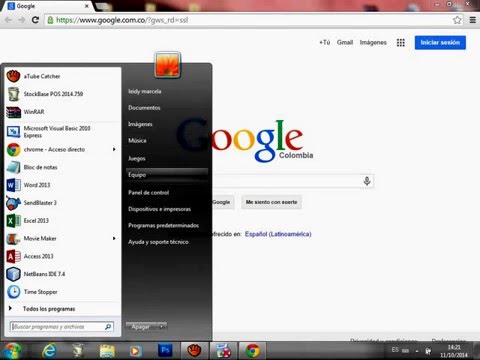Launch Microsoft Visual Basic 2010 Express
Viewport: 480px width, 360px height.
click(x=62, y=132)
